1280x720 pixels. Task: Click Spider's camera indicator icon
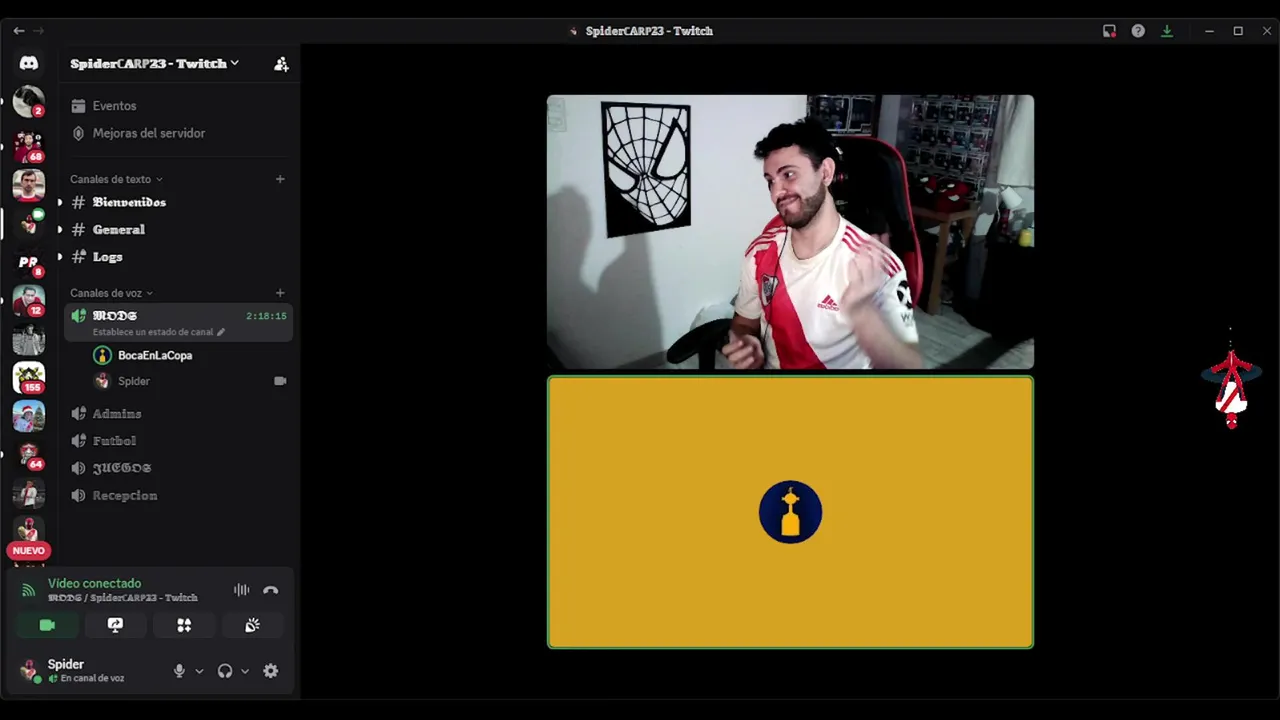tap(280, 381)
